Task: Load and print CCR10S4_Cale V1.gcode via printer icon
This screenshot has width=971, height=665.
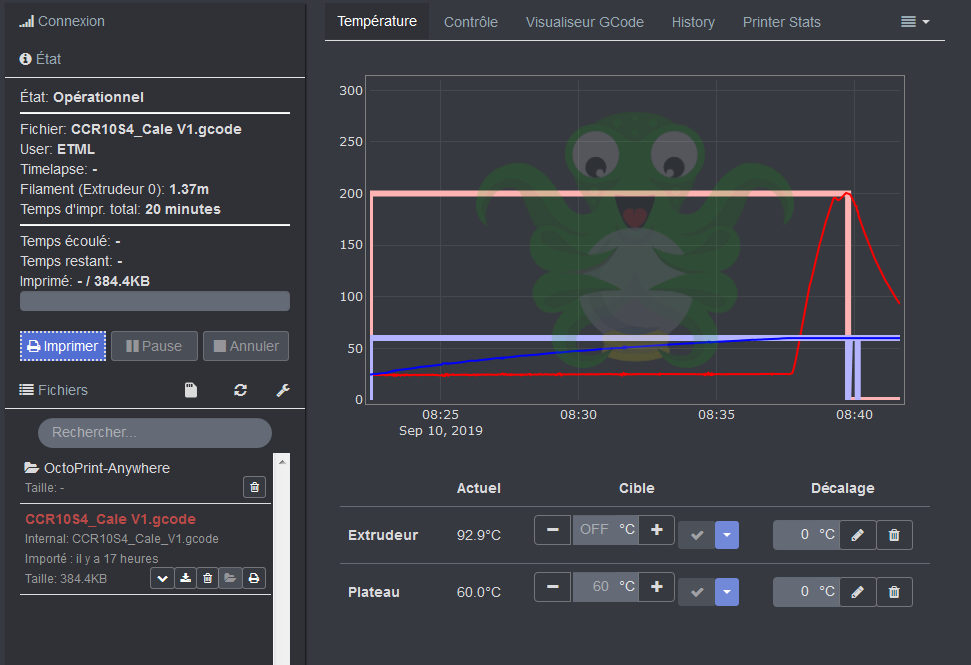Action: pyautogui.click(x=254, y=578)
